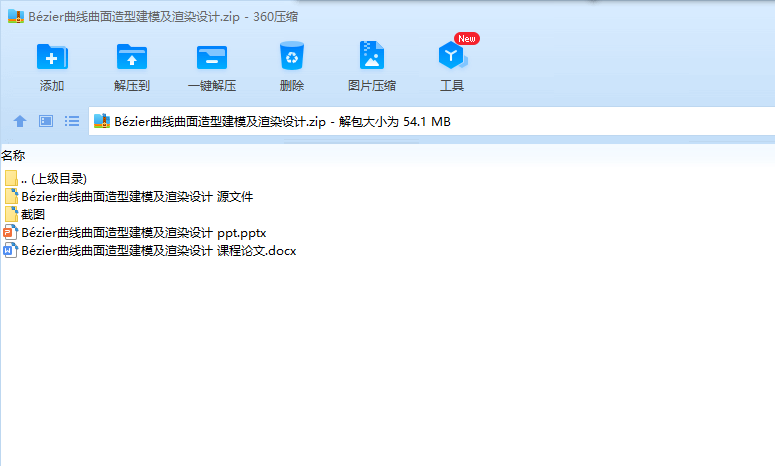Click the PowerPoint file icon for ppt.pptx
The height and width of the screenshot is (466, 775).
point(10,233)
